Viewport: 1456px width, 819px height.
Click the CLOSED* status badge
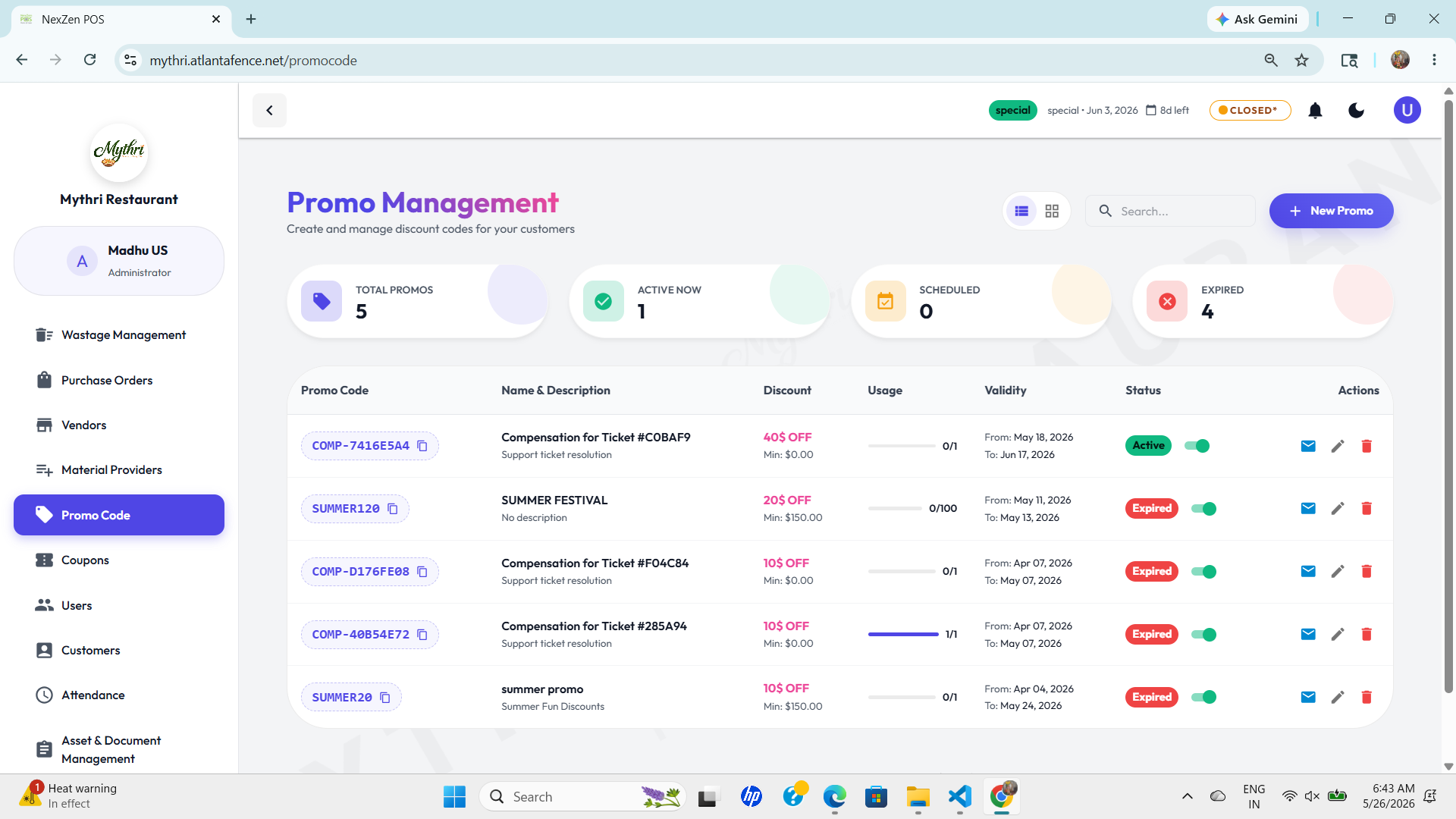click(x=1250, y=111)
